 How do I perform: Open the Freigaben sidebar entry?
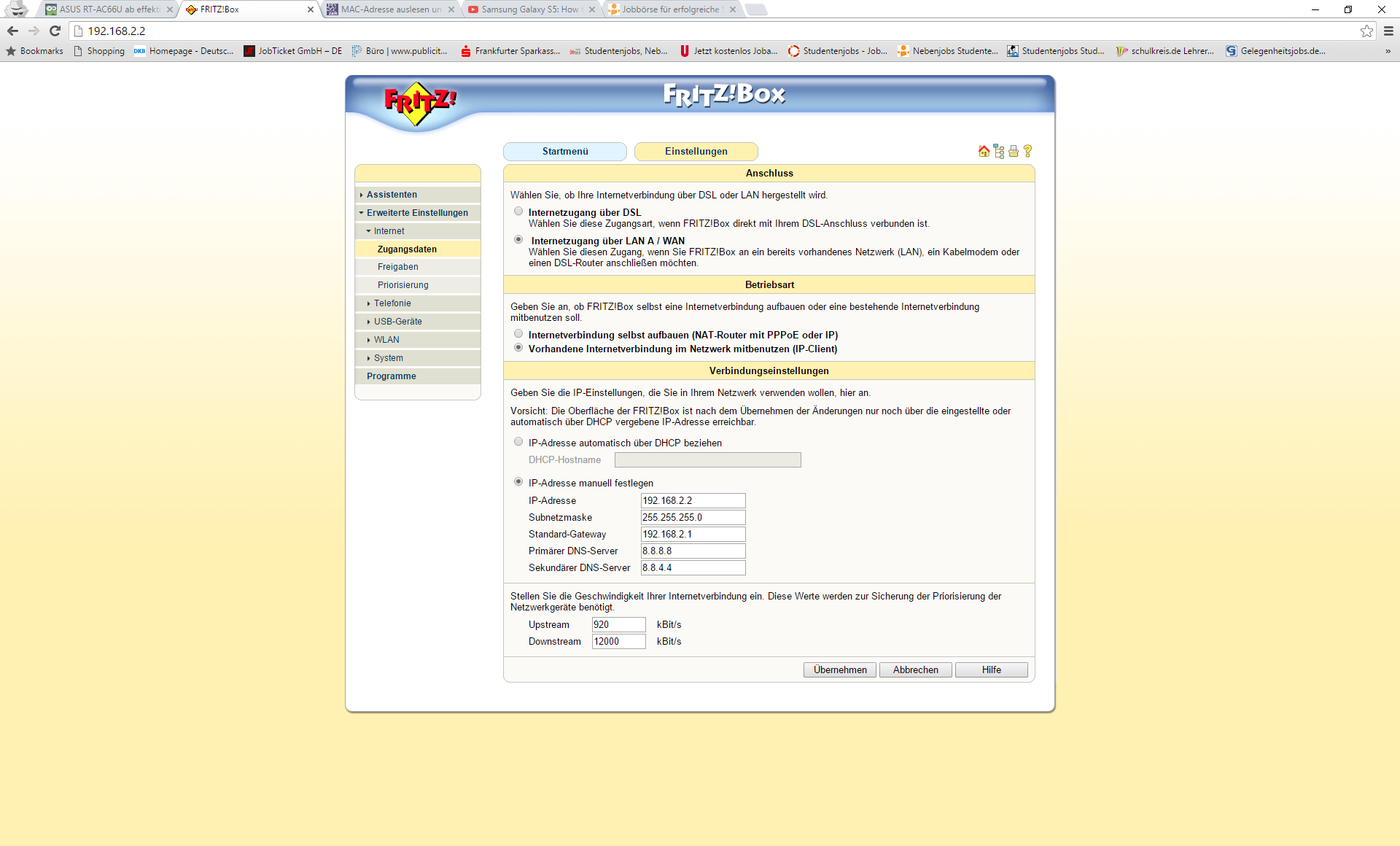click(x=397, y=267)
